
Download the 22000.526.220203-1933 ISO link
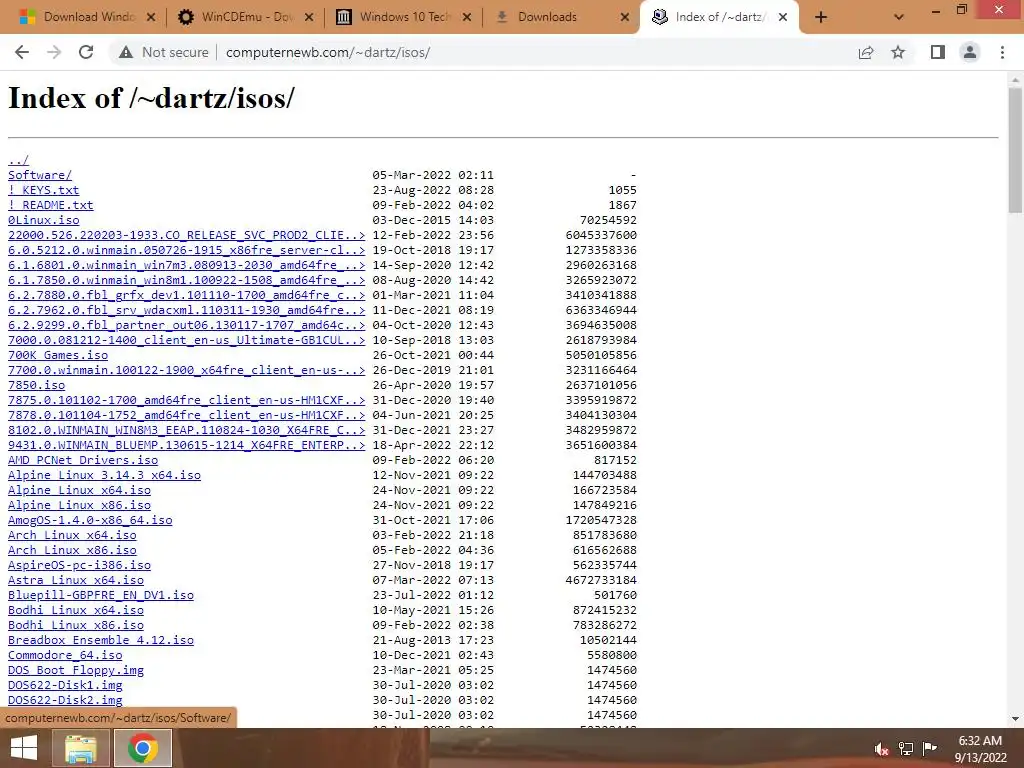187,235
